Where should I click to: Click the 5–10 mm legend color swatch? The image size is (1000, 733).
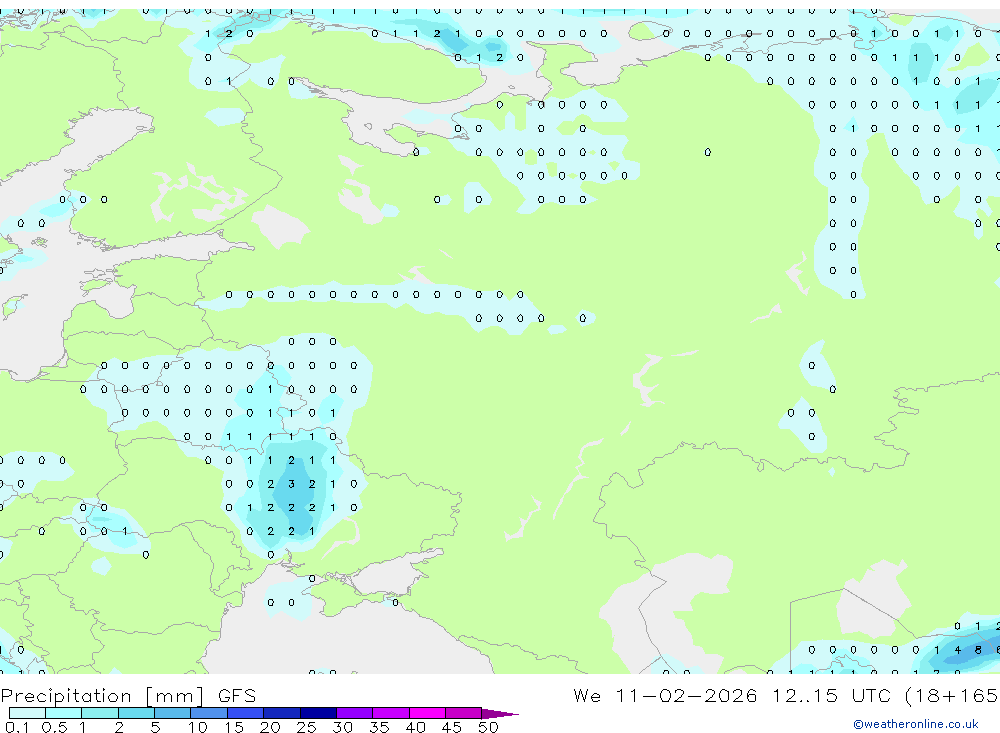point(173,713)
